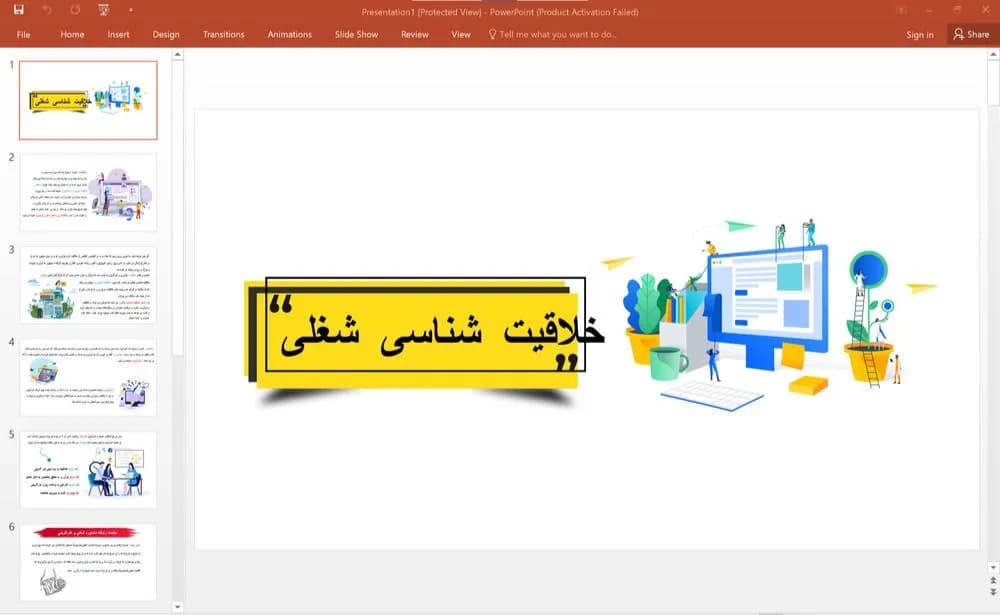Click thumbnail pane scroll up arrow
This screenshot has width=1000, height=615.
coord(178,55)
